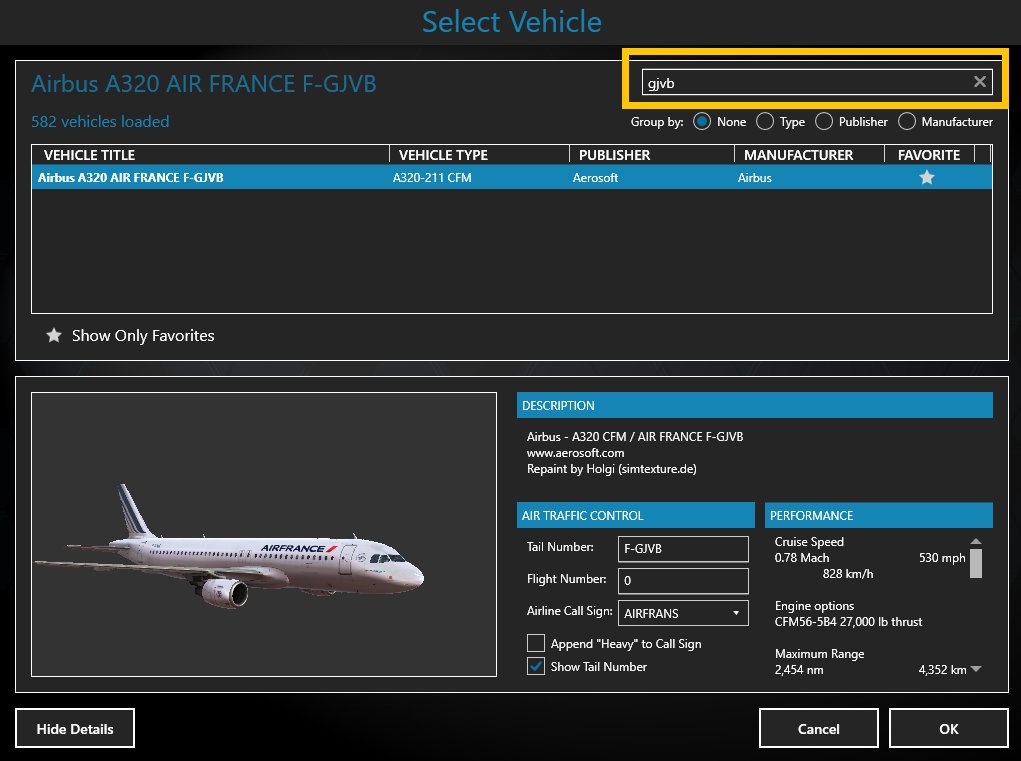Click the Airbus manufacturer cell

[755, 177]
